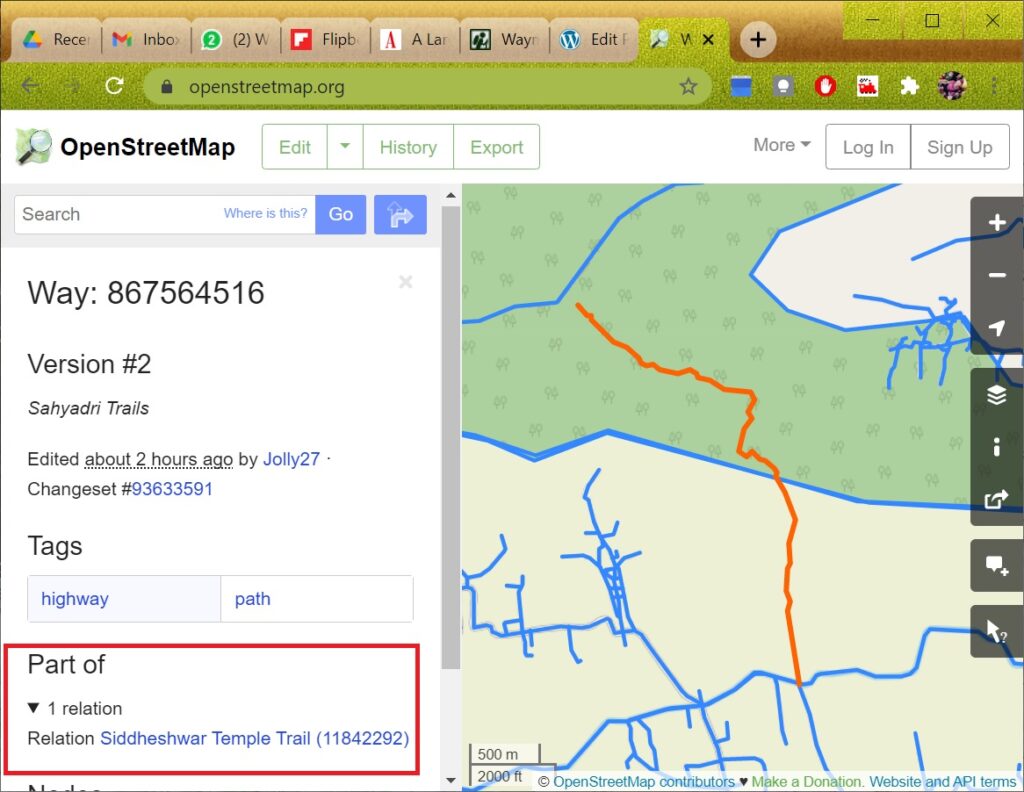Open the Edit dropdown arrow
This screenshot has height=792, width=1024.
(x=345, y=147)
